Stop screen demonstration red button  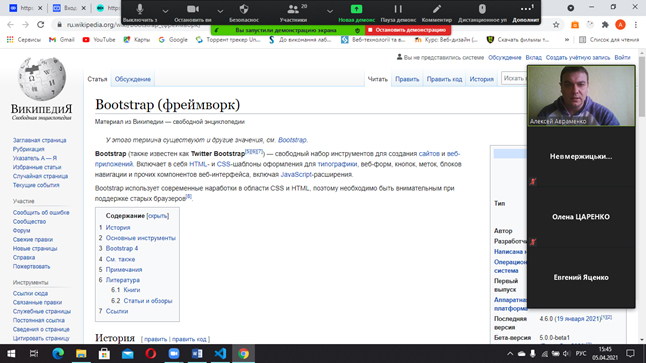coord(408,30)
